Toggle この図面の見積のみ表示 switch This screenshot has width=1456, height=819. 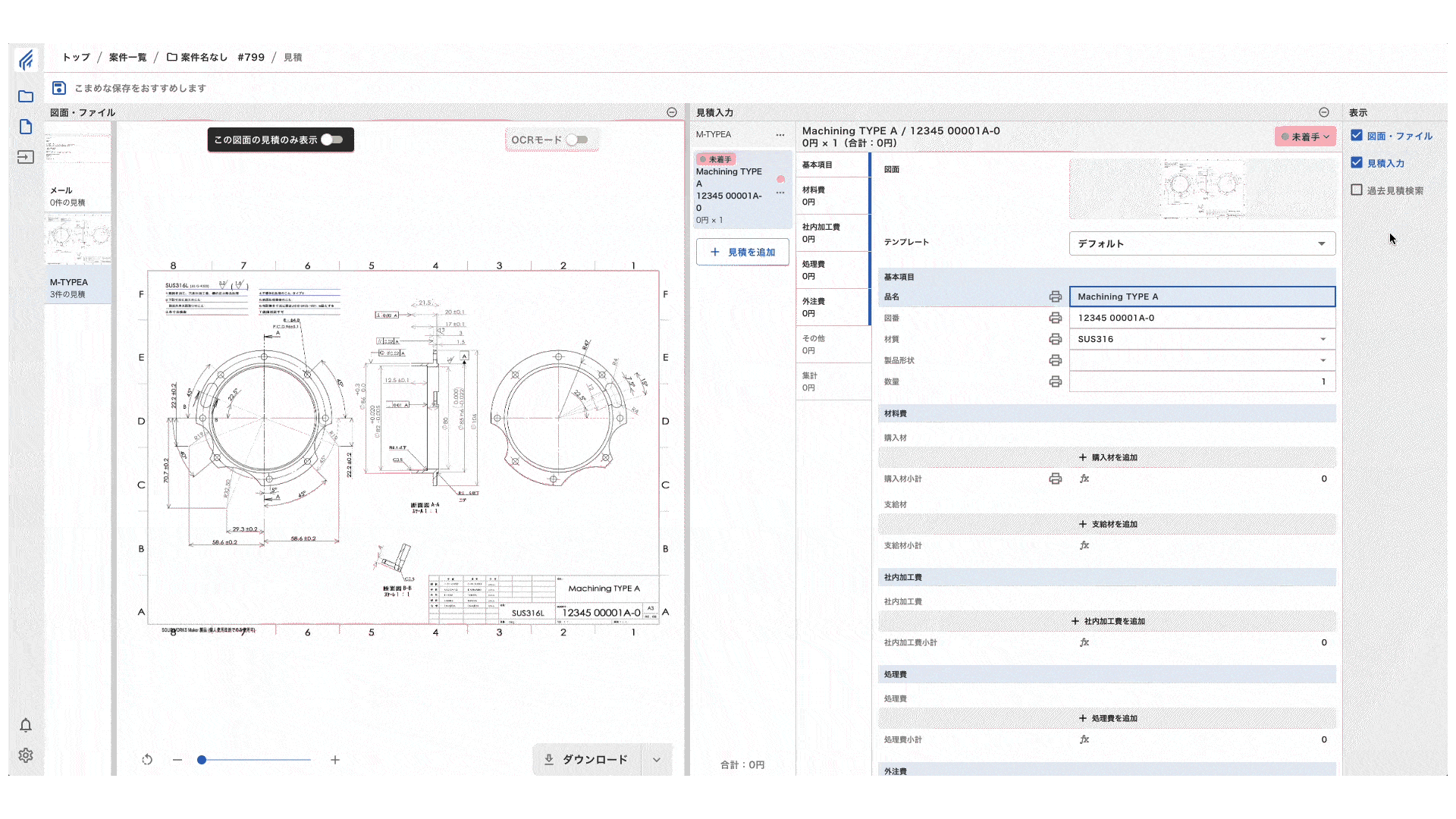(x=332, y=140)
